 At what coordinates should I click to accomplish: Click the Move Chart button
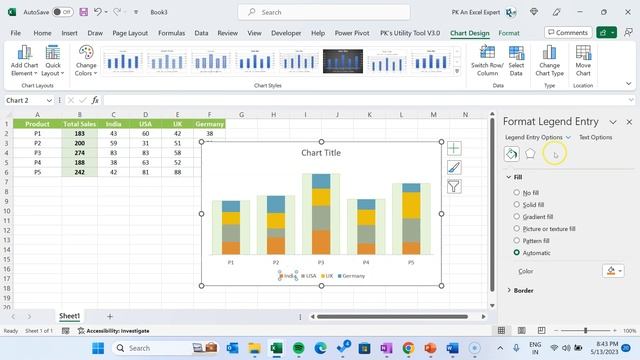(583, 61)
